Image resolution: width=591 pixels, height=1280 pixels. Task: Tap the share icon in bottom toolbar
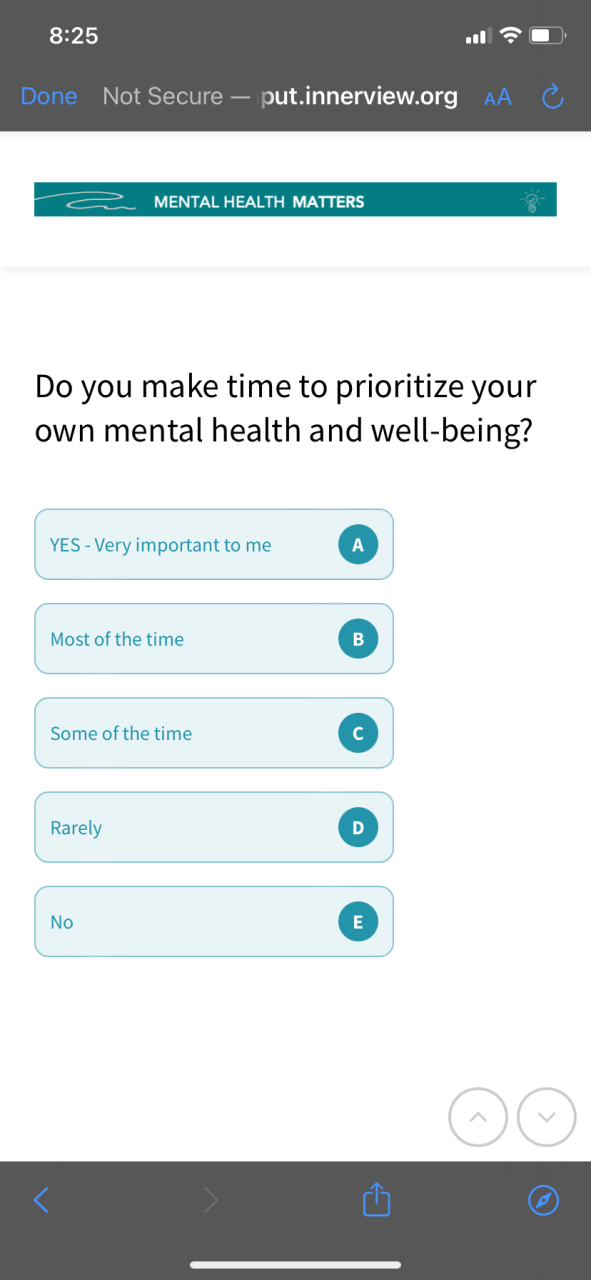pyautogui.click(x=374, y=1199)
